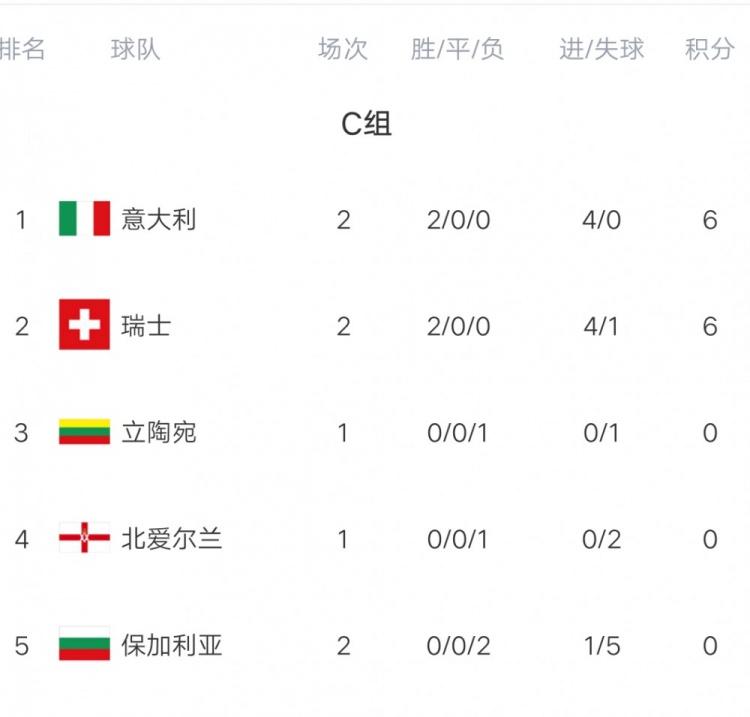The width and height of the screenshot is (750, 717).
Task: Open the 瑞士 team name
Action: [x=146, y=325]
